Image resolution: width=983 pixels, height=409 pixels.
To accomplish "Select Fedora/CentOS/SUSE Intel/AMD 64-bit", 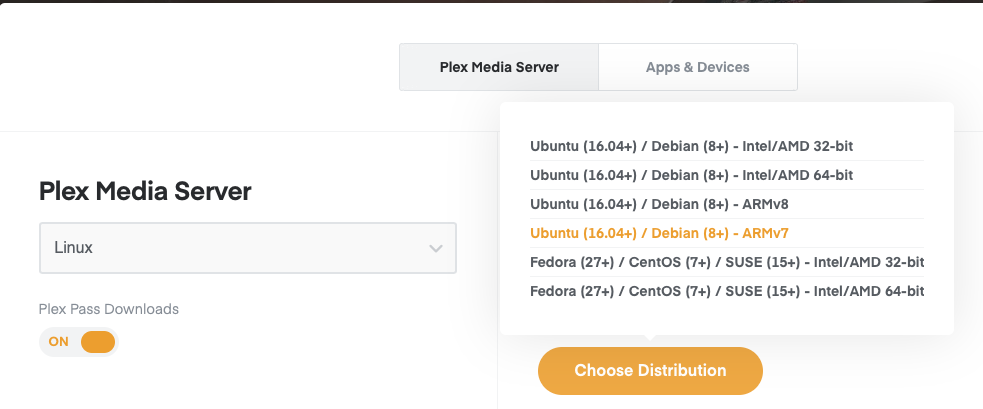I will point(727,291).
